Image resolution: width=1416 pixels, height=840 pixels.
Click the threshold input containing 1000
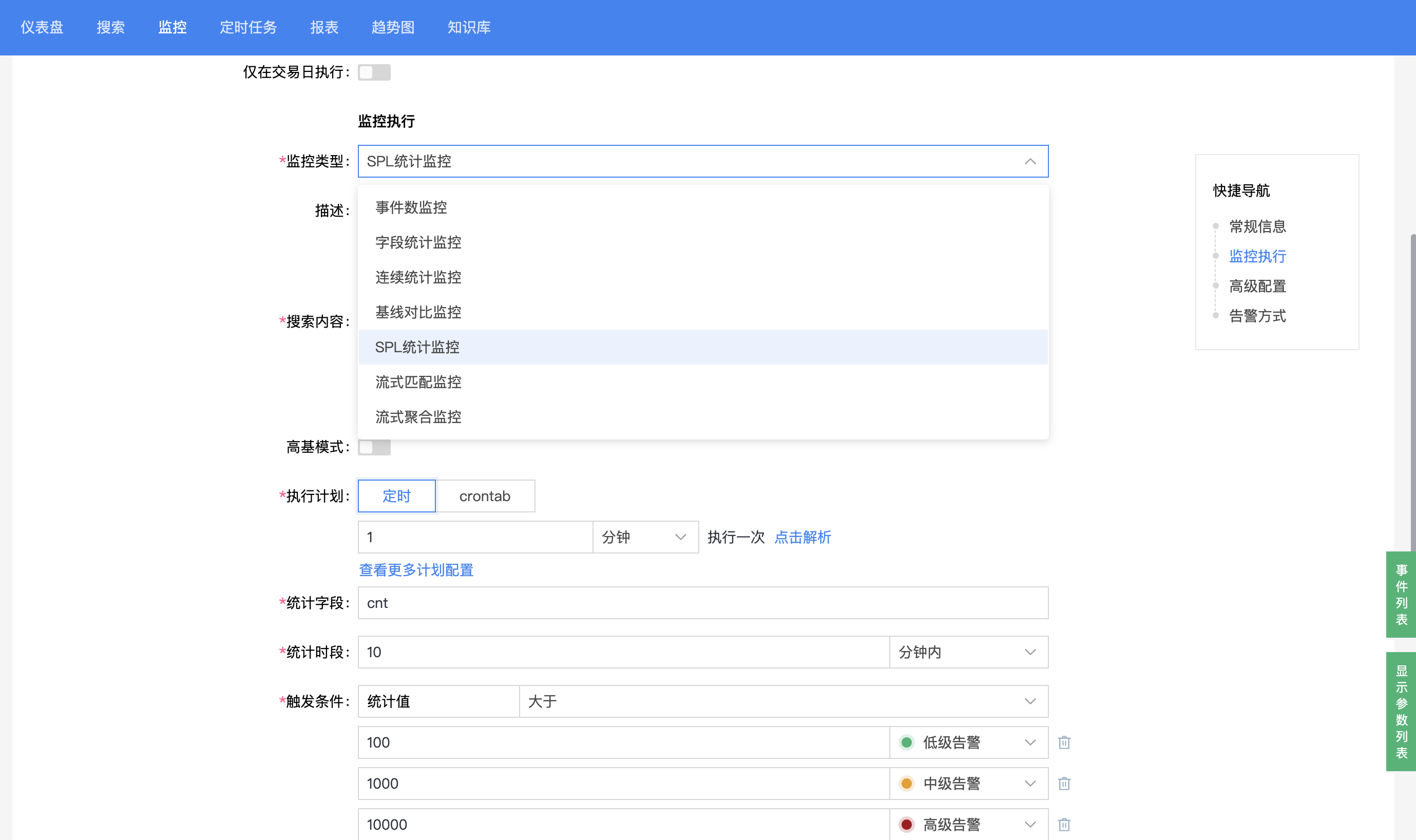click(624, 784)
